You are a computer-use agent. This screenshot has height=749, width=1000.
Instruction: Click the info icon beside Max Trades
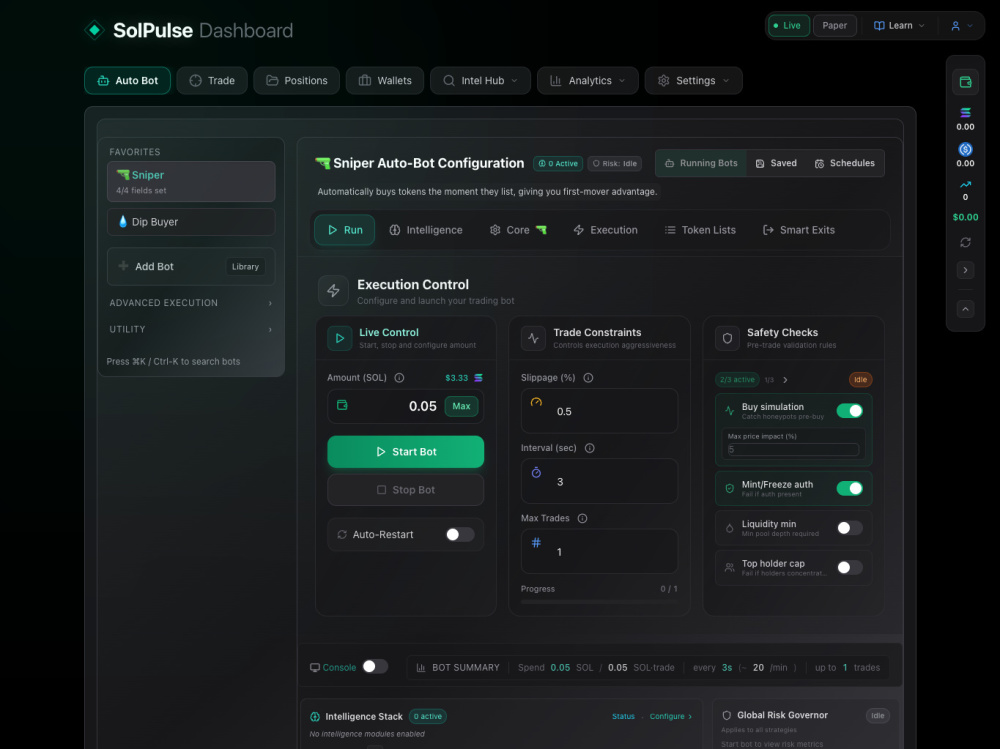point(582,518)
